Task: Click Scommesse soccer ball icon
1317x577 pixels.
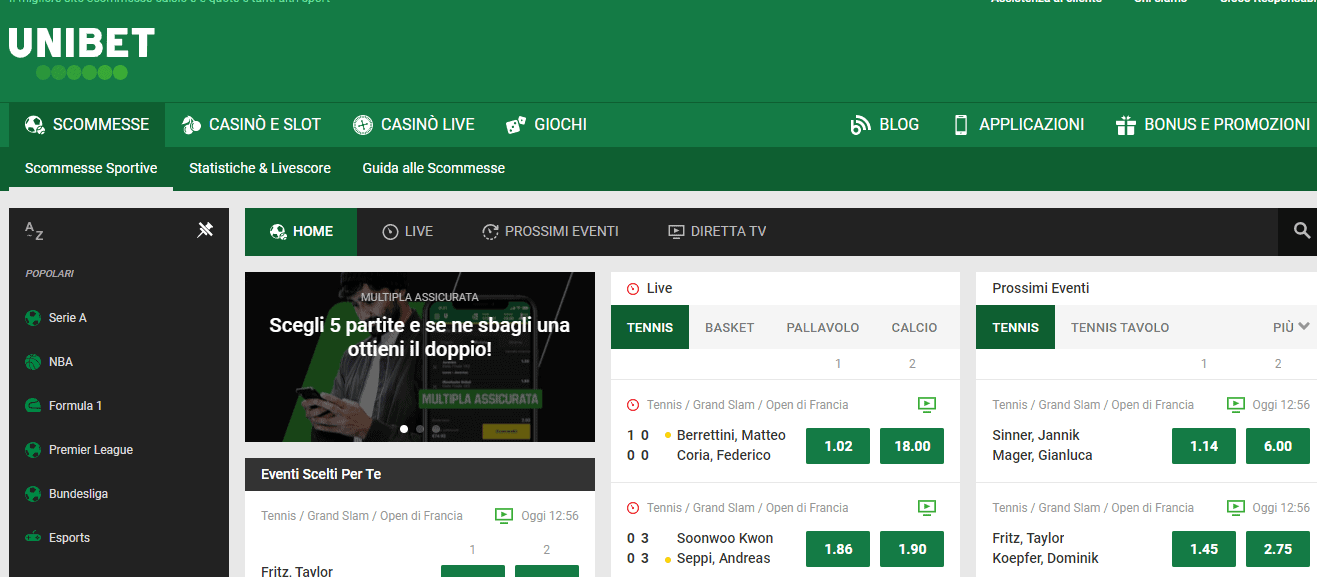Action: [x=35, y=125]
